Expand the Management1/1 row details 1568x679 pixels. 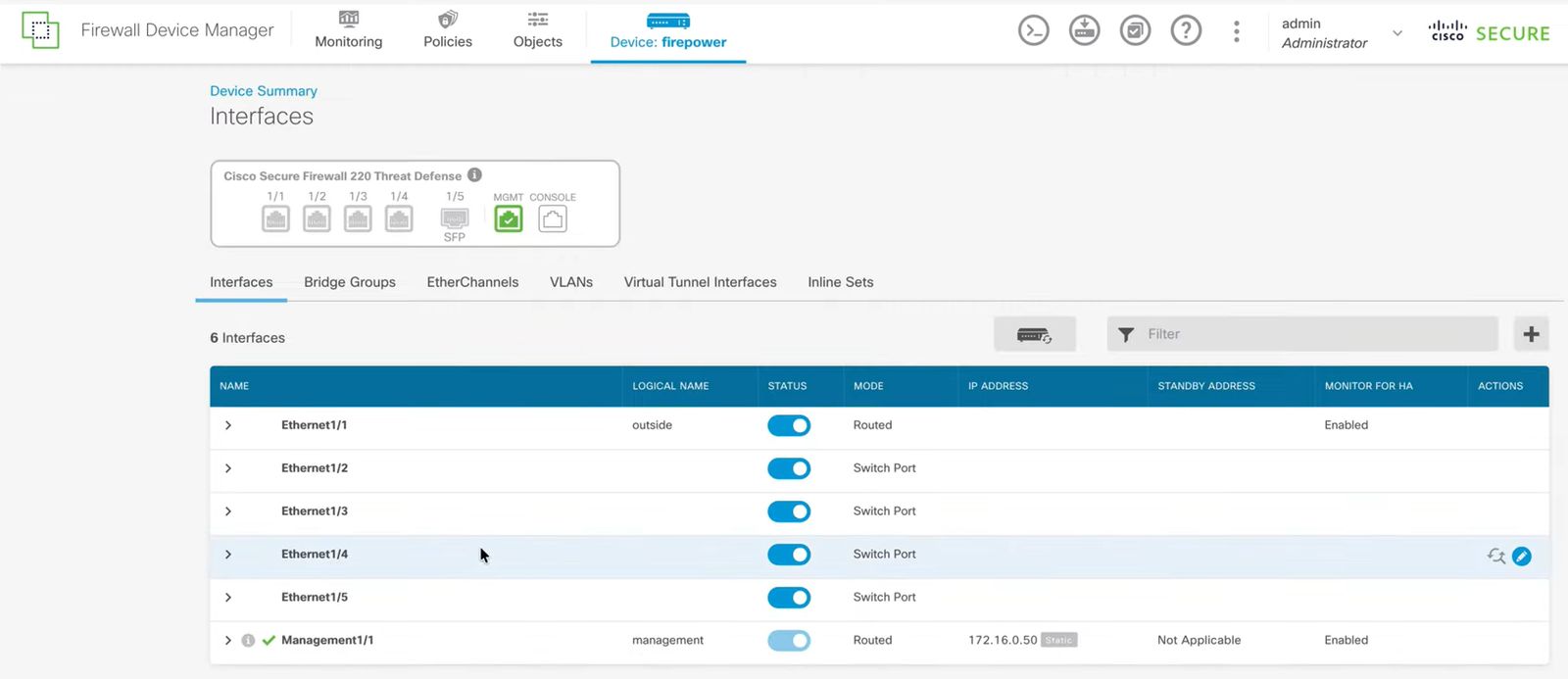click(228, 641)
